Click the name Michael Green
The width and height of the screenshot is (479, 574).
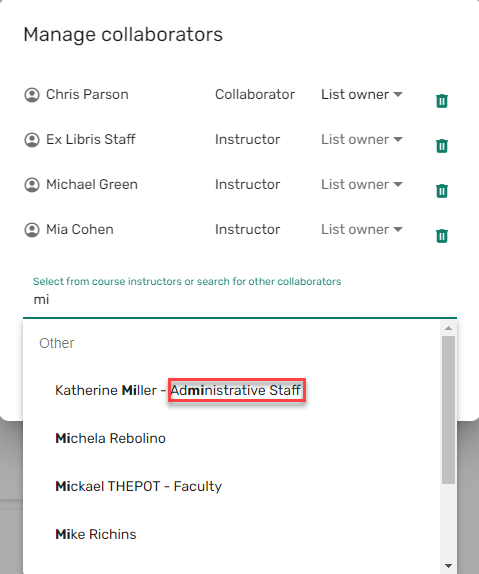92,184
